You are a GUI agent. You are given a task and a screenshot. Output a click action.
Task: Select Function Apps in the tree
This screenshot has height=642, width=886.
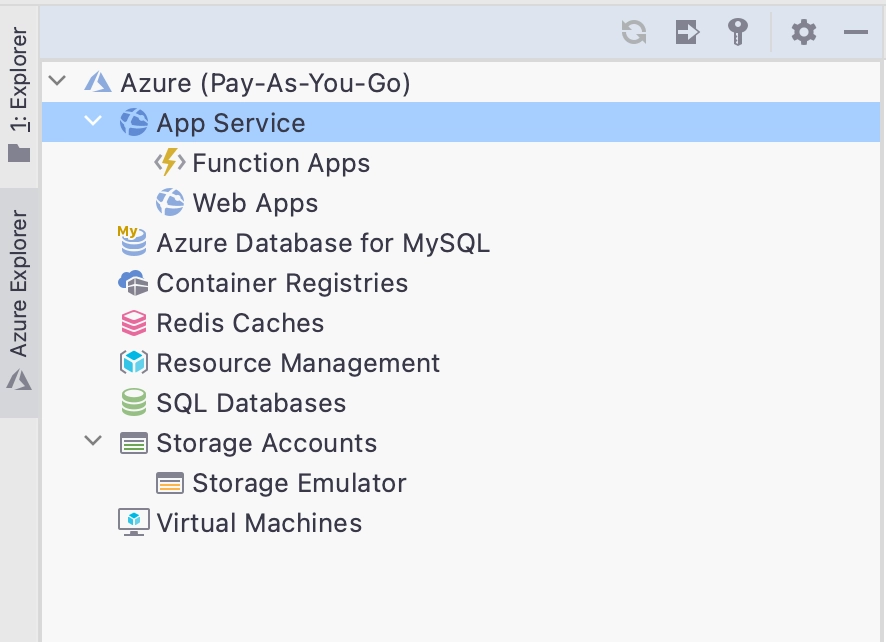pos(281,163)
